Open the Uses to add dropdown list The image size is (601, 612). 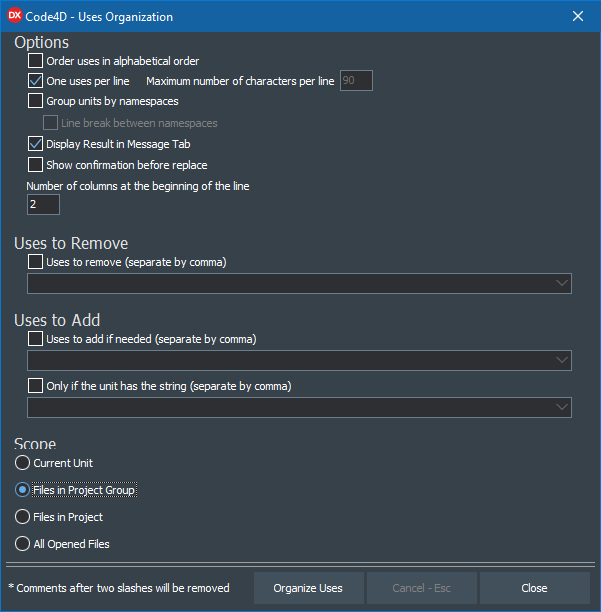(561, 360)
